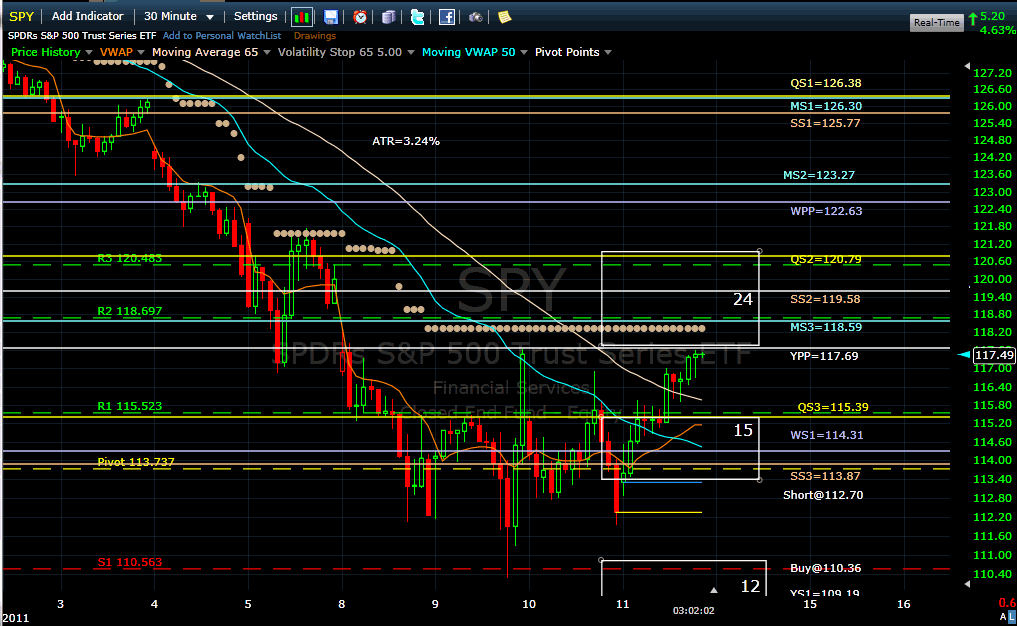Share the chart via Twitter icon
The width and height of the screenshot is (1017, 626).
[418, 17]
